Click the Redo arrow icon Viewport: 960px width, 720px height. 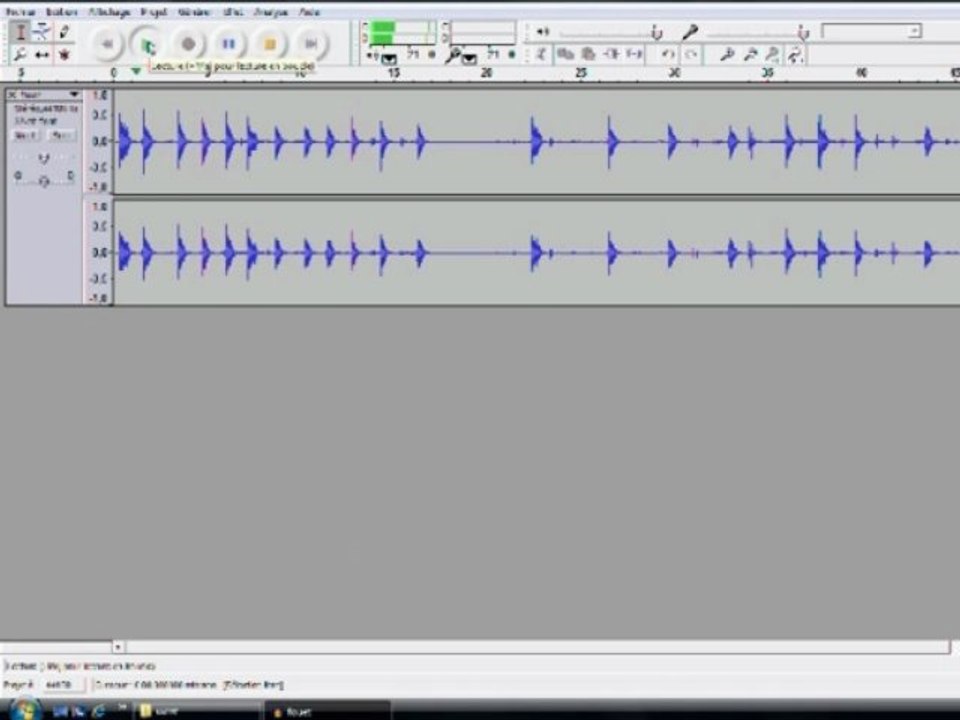pos(691,54)
